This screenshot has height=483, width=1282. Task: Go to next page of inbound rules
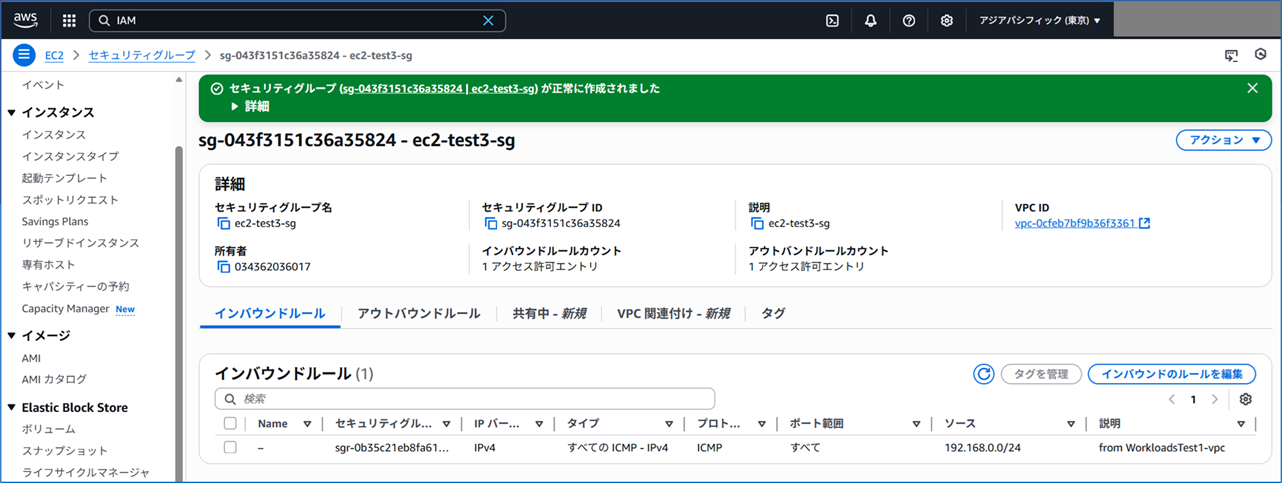click(1214, 399)
